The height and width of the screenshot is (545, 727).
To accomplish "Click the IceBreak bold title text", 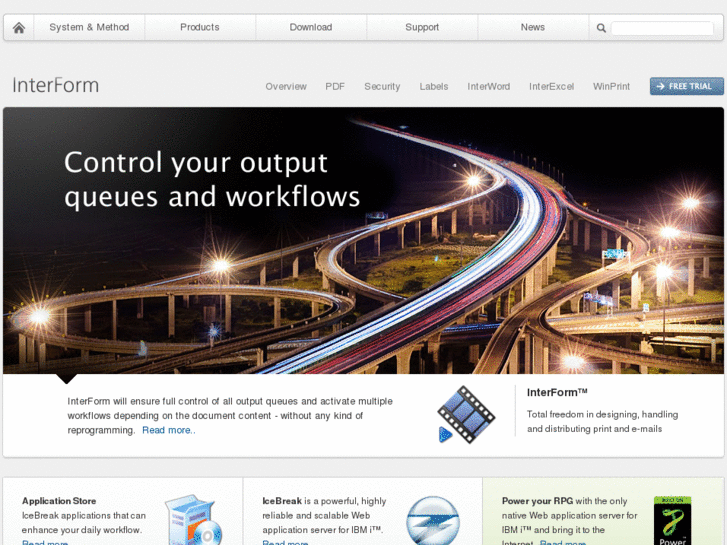I will click(282, 501).
